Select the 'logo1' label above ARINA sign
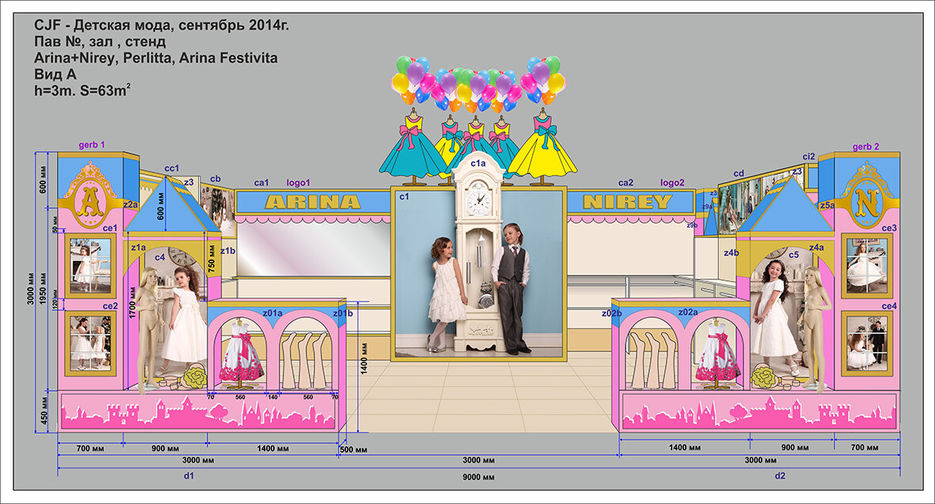Image resolution: width=935 pixels, height=504 pixels. point(298,183)
